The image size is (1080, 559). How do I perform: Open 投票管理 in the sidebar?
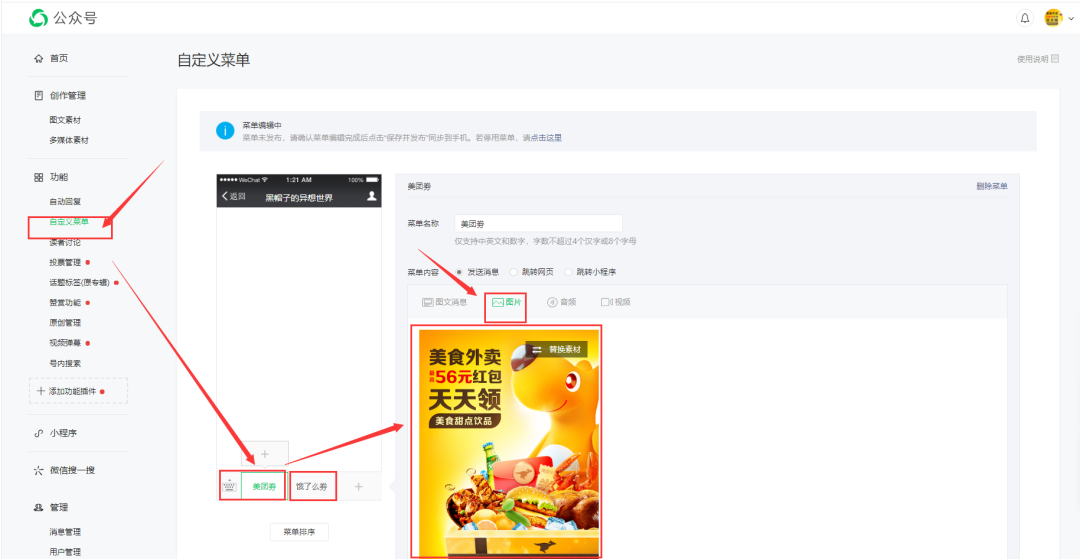65,262
